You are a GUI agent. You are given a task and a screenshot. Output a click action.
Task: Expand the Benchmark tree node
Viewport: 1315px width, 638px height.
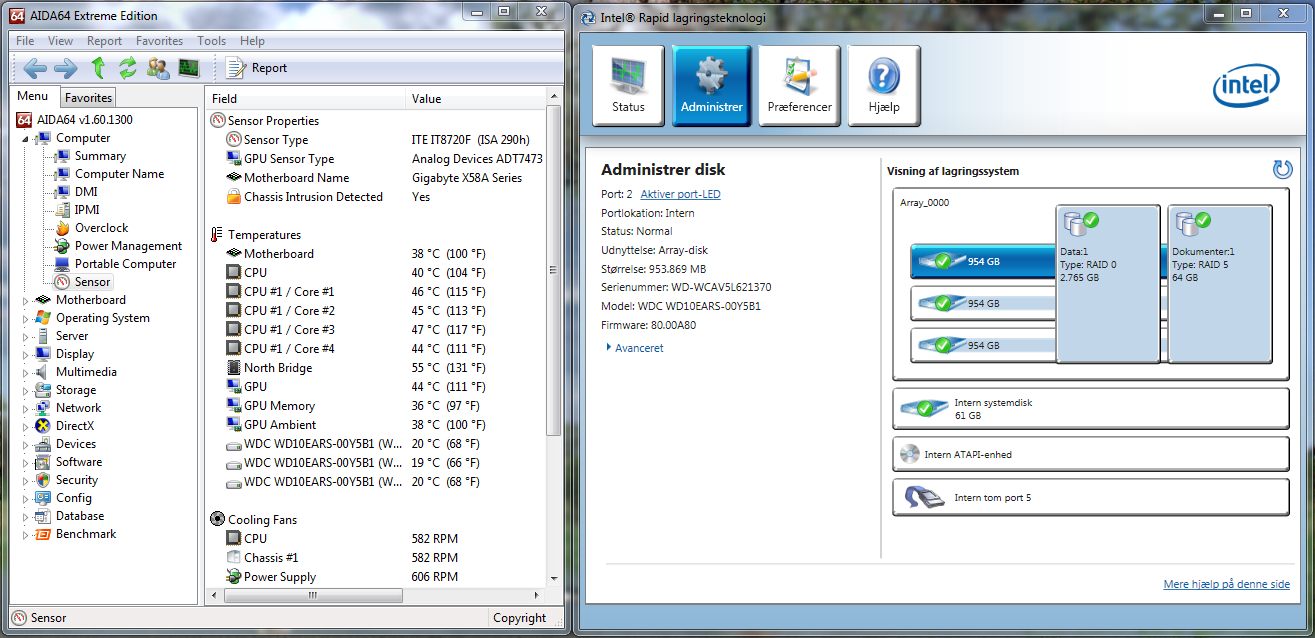pos(26,534)
